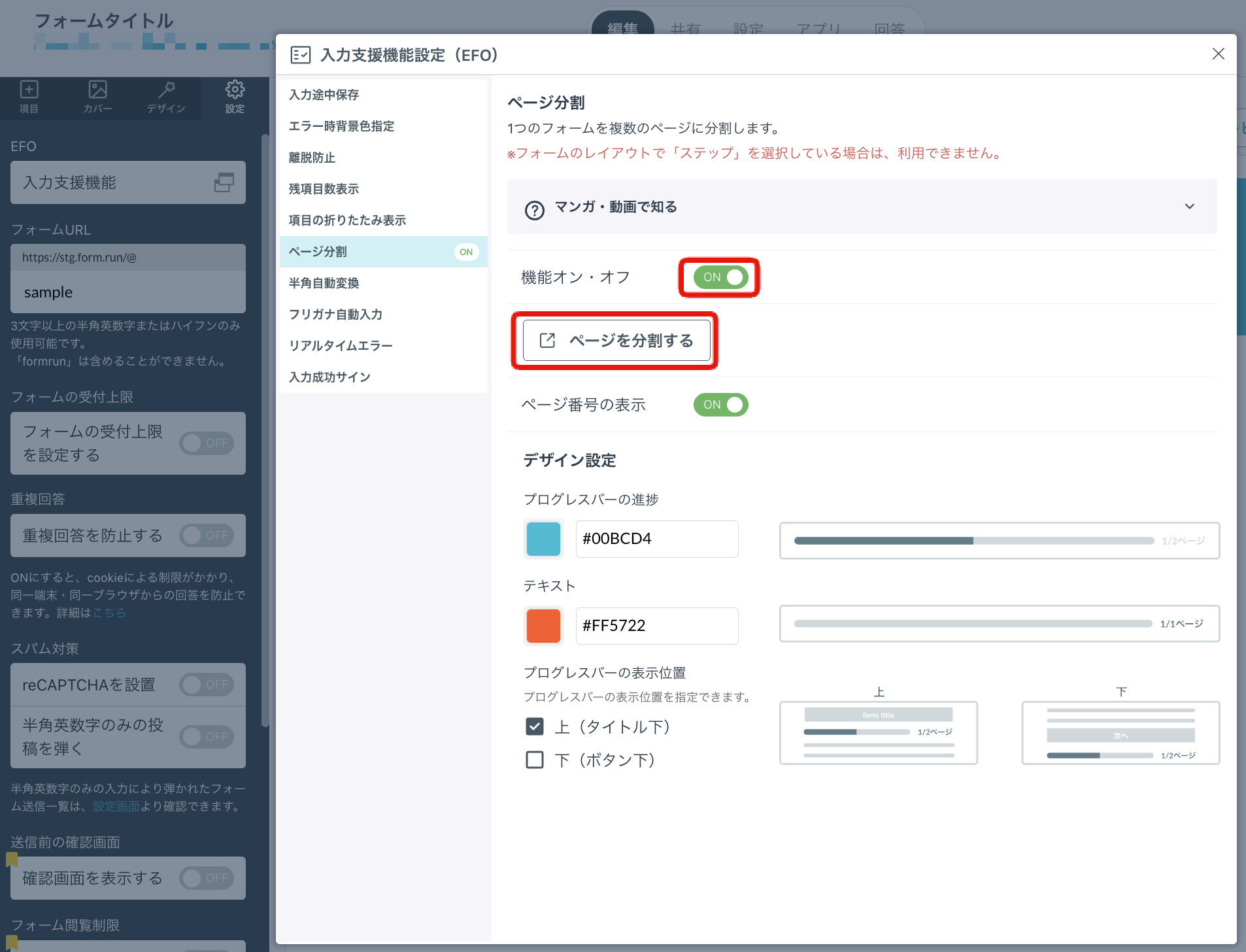This screenshot has height=952, width=1246.
Task: Select 残項目数表示 in the EFO menu
Action: click(383, 189)
